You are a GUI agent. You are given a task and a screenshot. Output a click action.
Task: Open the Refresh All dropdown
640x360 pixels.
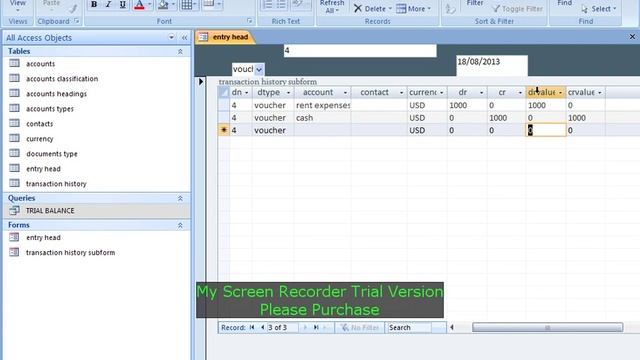[332, 7]
